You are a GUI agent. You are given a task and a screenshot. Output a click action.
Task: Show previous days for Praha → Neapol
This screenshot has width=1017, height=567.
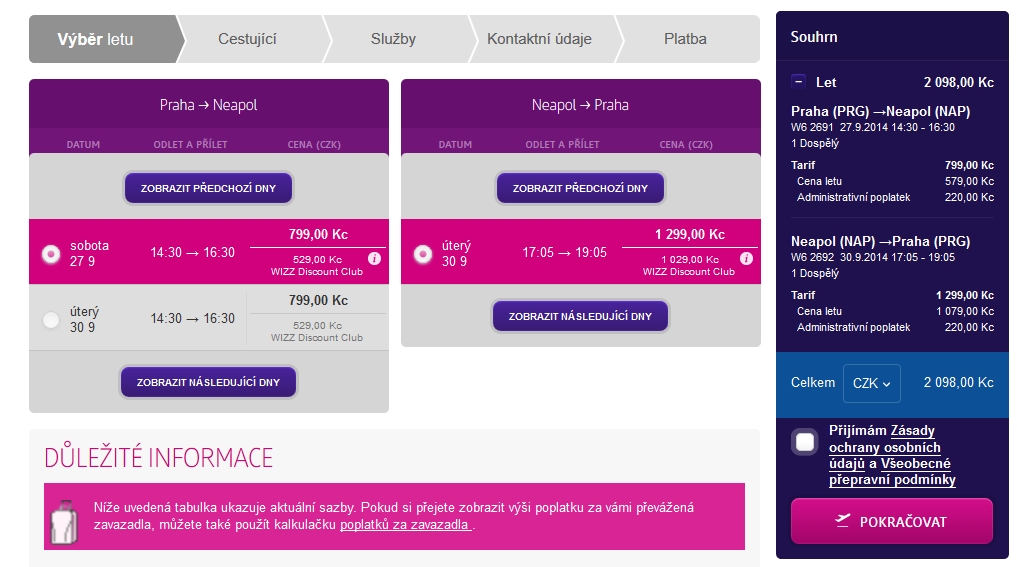pos(208,188)
